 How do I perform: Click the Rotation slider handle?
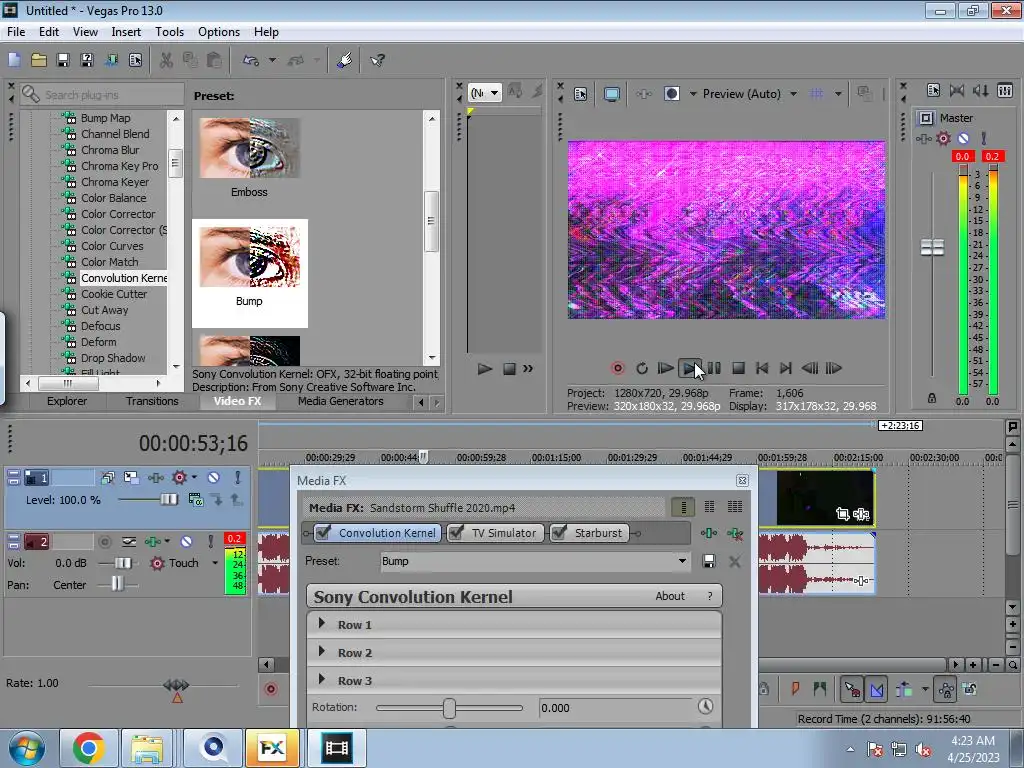449,708
